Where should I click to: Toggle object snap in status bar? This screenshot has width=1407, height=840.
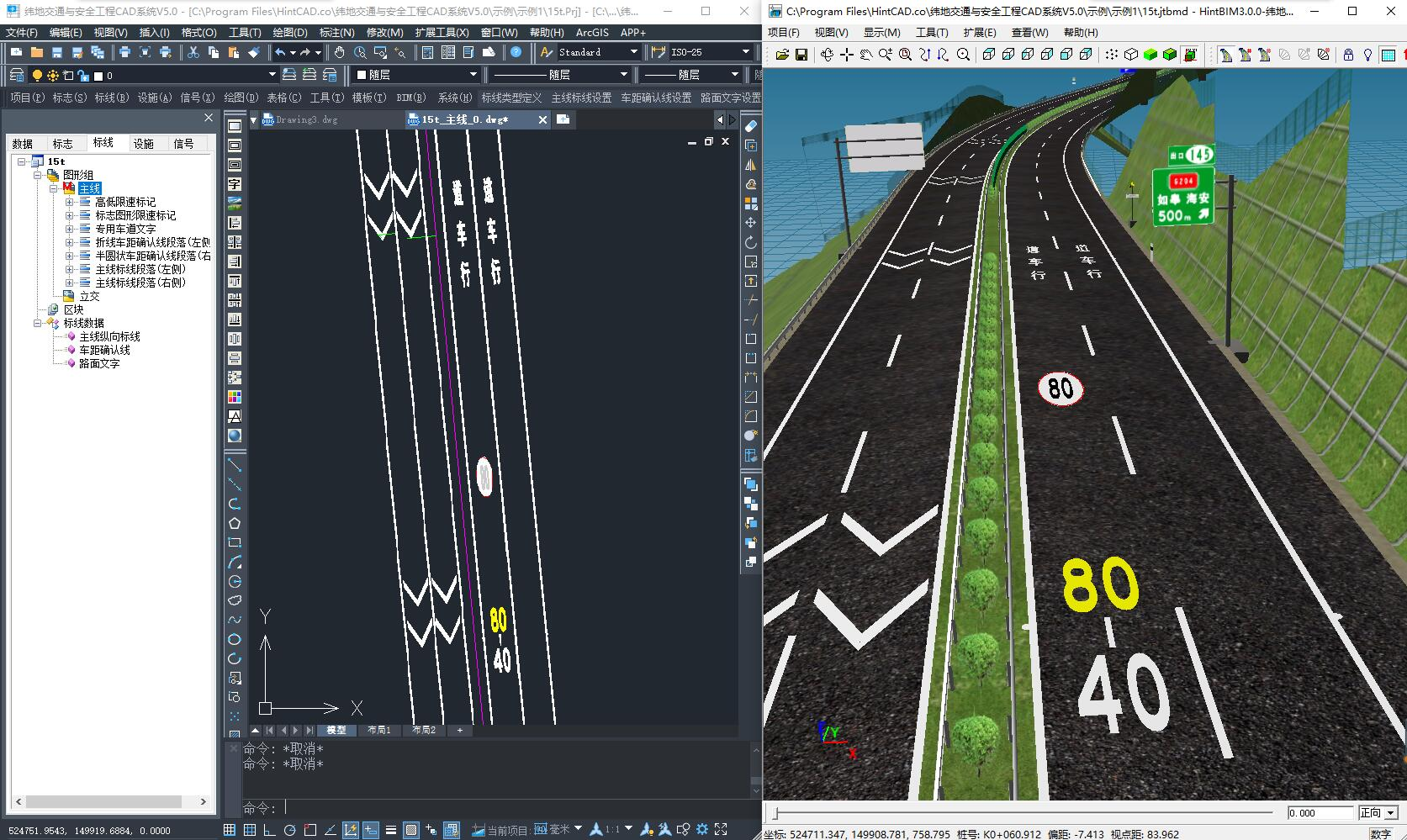point(310,830)
